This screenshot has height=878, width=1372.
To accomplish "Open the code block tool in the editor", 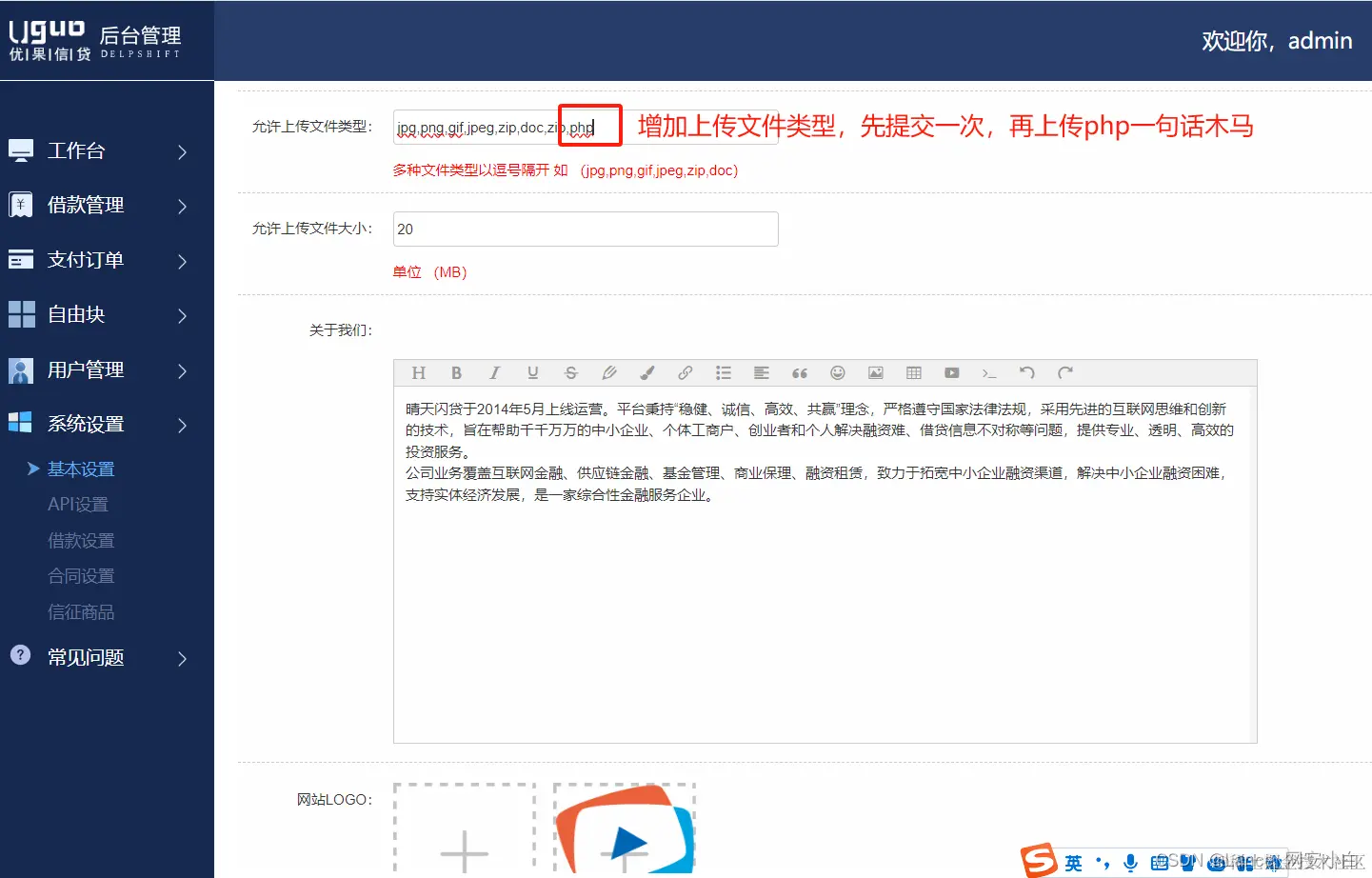I will pyautogui.click(x=988, y=372).
